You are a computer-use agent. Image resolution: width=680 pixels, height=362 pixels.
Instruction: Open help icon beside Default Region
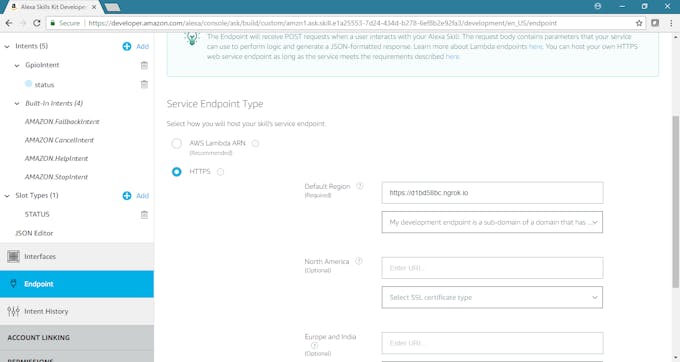(360, 186)
